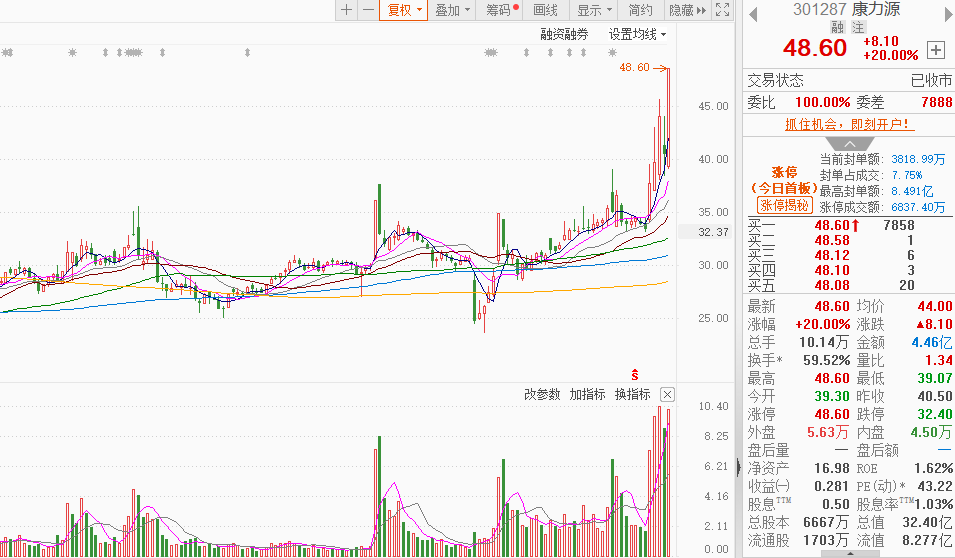Select the 买二 bid price 48.58

832,240
